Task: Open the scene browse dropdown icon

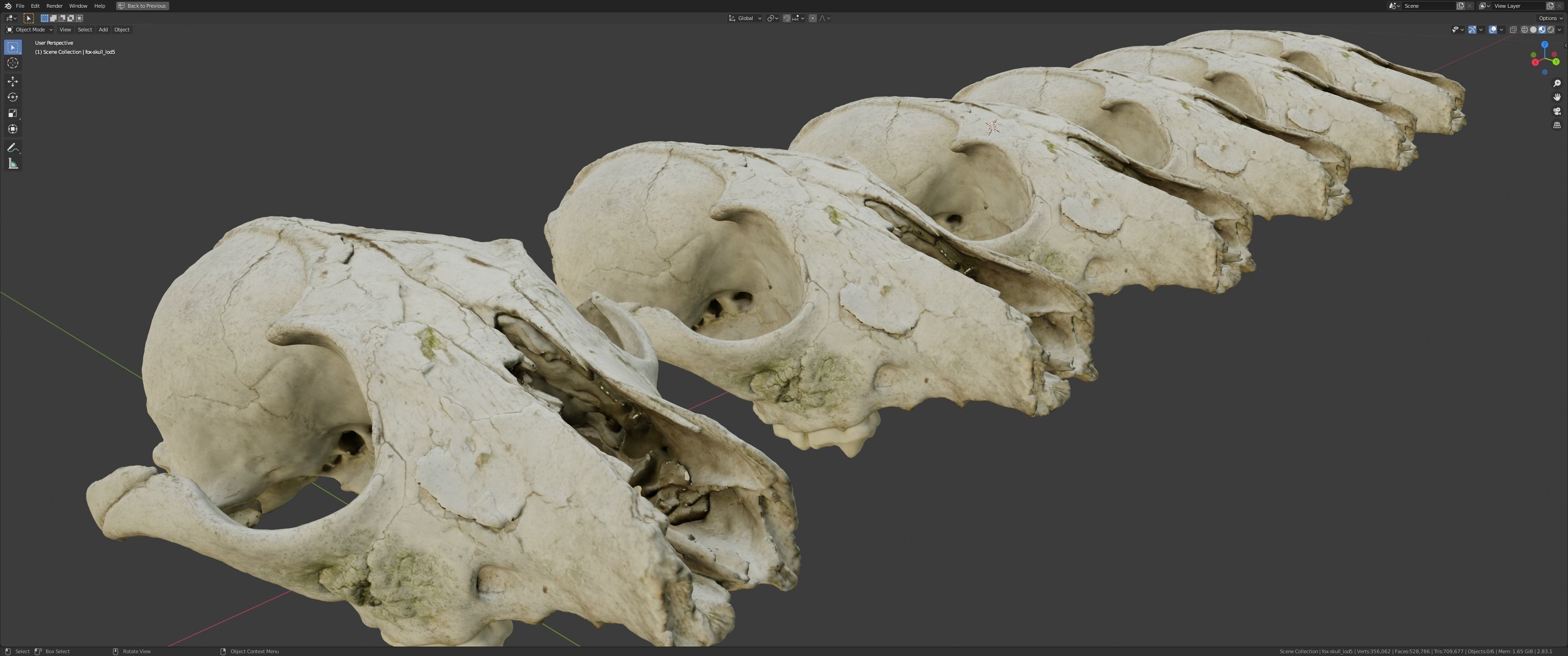Action: (x=1394, y=5)
